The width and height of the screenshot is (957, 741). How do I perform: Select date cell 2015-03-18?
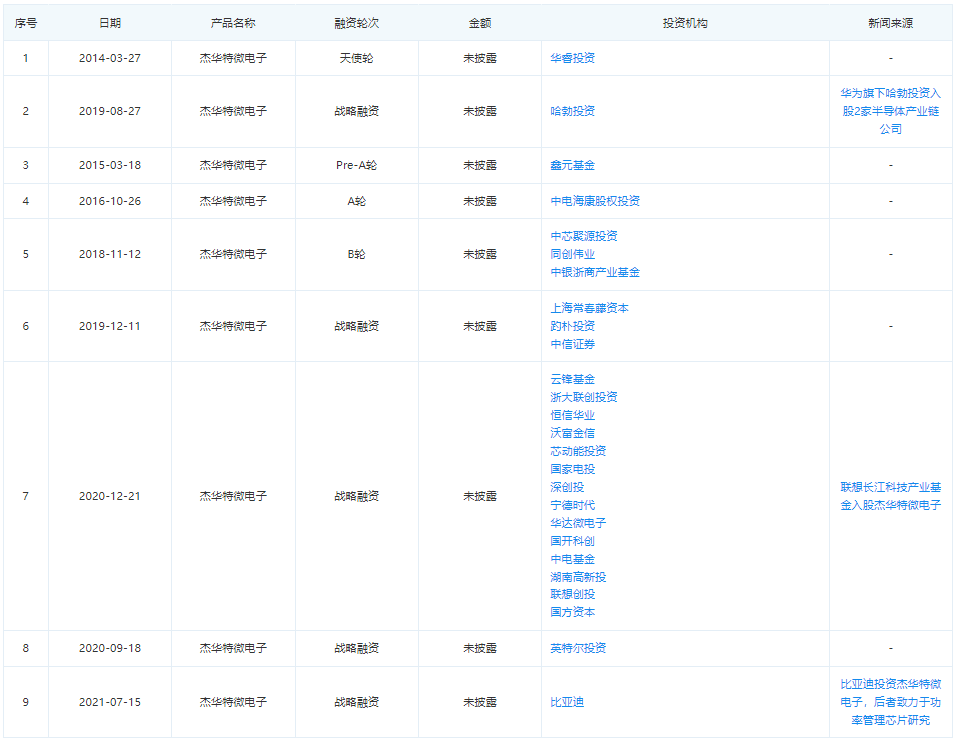tap(110, 165)
